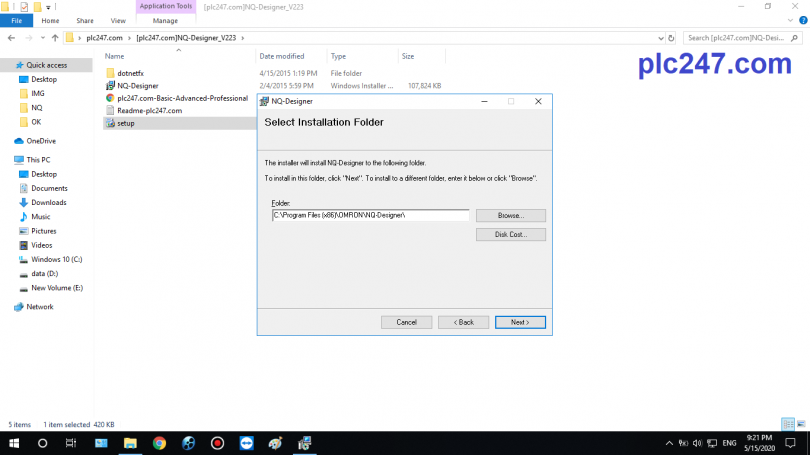Image resolution: width=810 pixels, height=455 pixels.
Task: Select Downloads in the navigation pane
Action: coord(48,202)
